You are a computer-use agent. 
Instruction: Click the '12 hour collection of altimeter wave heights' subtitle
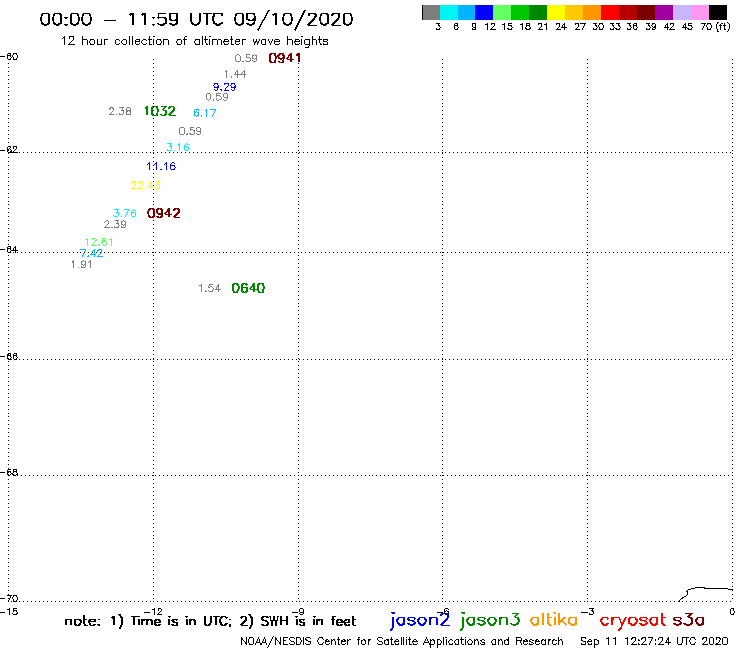pos(194,41)
